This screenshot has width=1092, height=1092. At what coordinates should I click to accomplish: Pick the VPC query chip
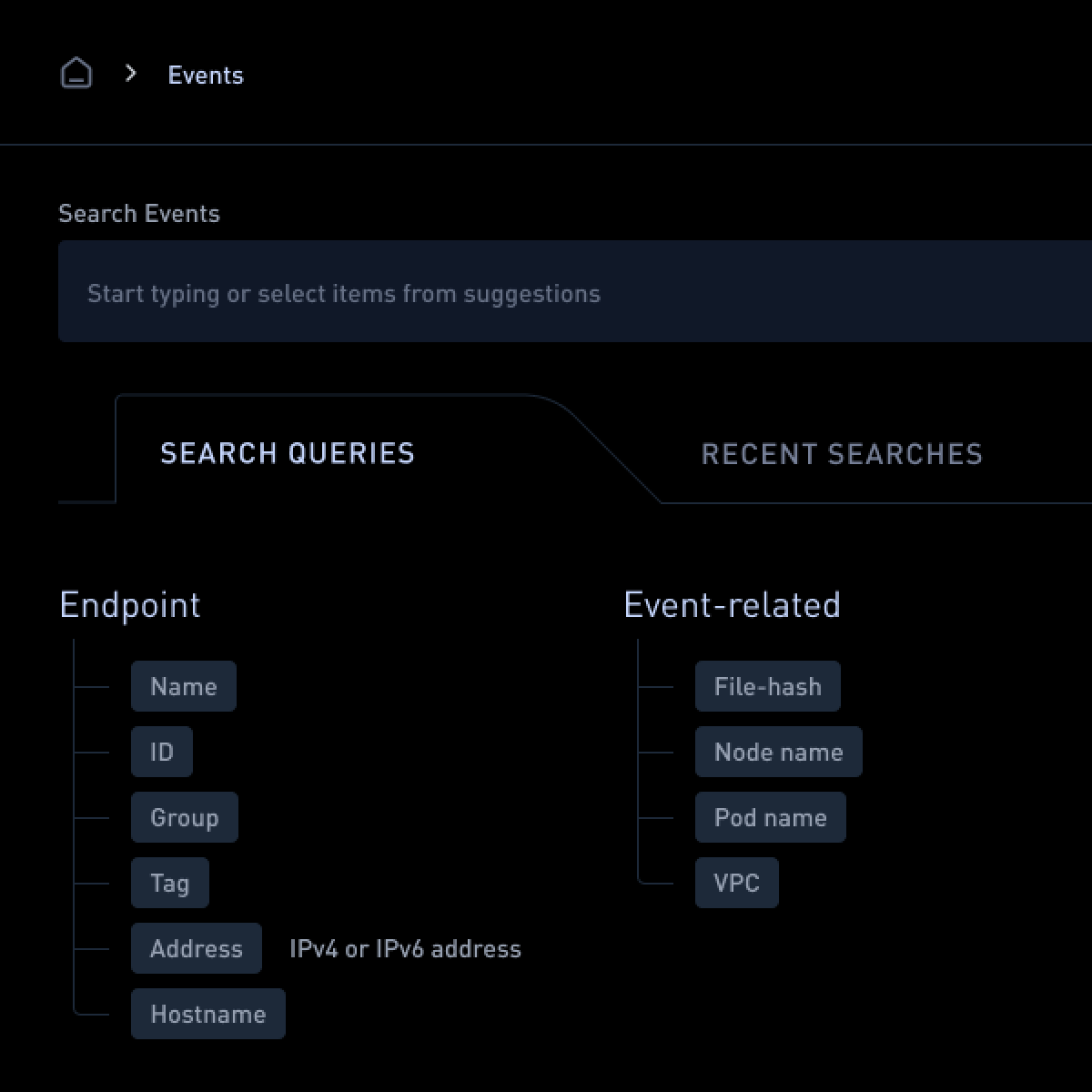[x=737, y=883]
